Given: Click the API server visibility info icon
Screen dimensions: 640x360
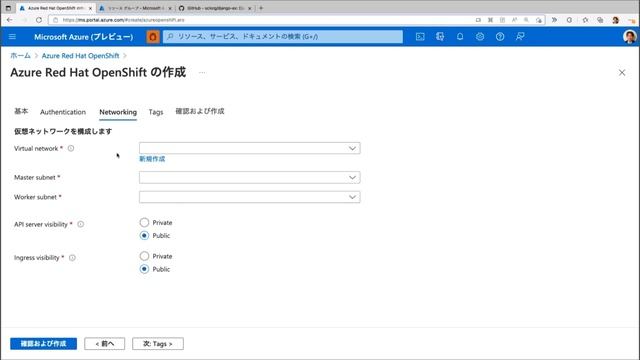Looking at the screenshot, I should (81, 224).
